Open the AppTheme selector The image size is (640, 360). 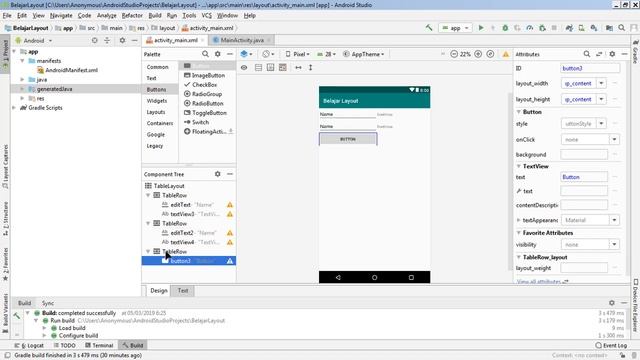(x=364, y=54)
